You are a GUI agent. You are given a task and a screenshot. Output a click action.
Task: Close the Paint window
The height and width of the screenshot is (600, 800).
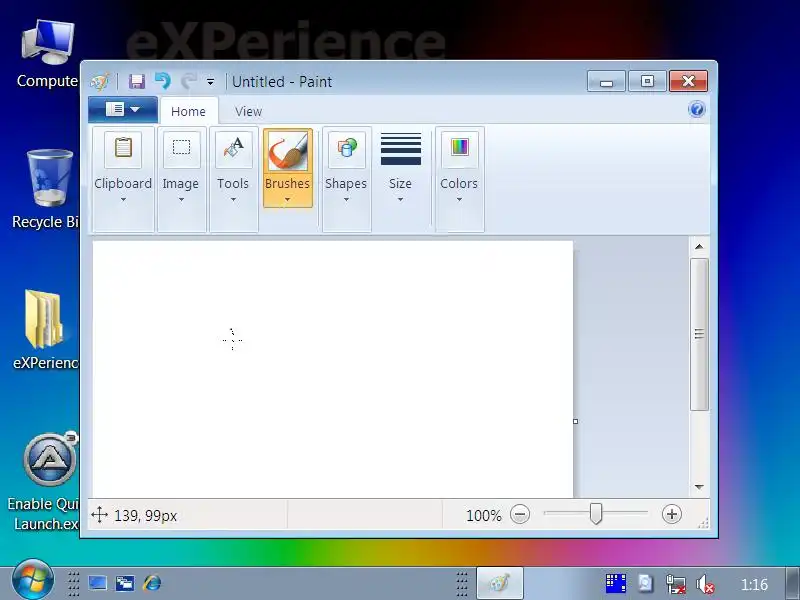pos(688,81)
